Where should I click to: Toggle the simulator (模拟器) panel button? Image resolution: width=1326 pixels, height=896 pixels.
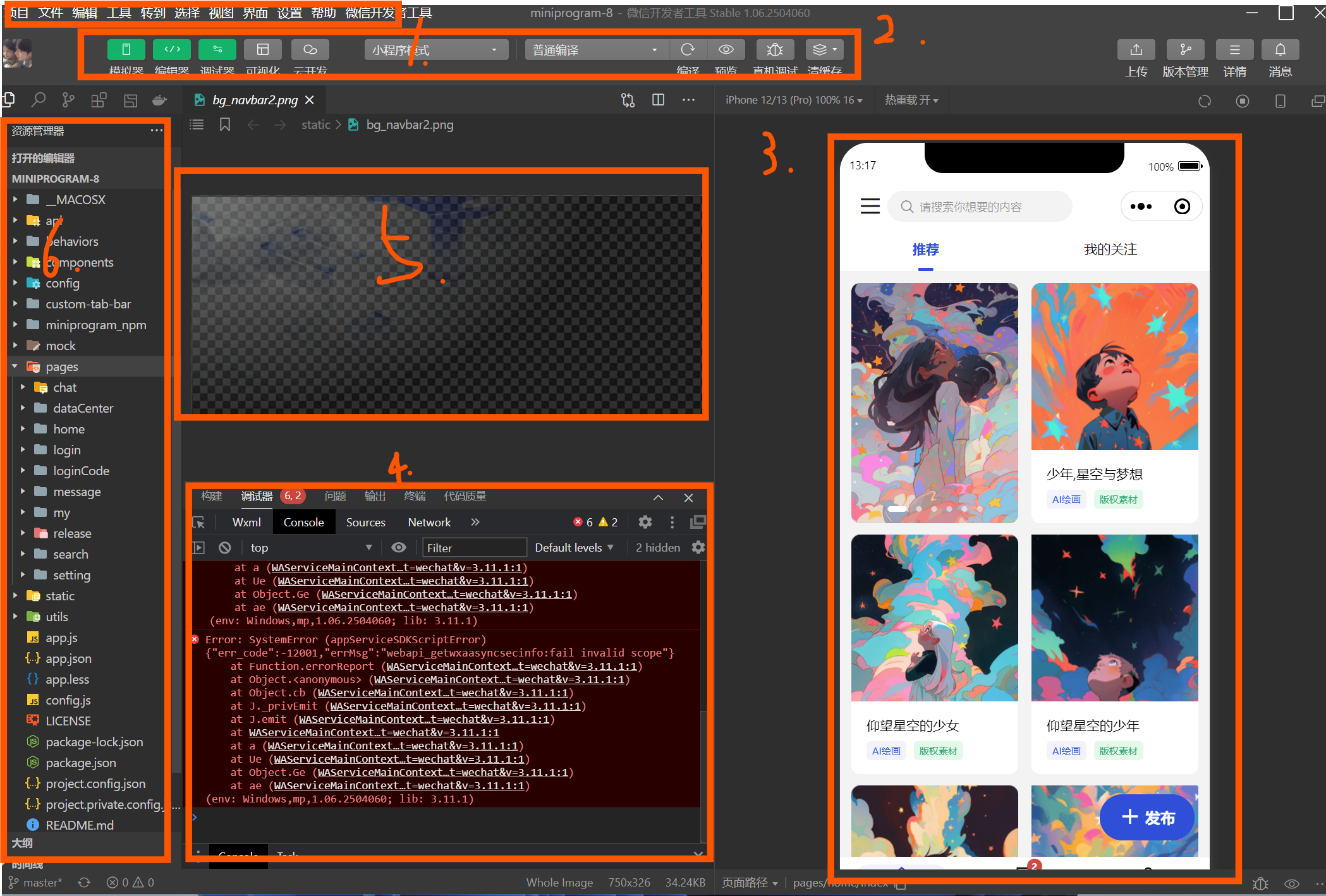click(126, 49)
